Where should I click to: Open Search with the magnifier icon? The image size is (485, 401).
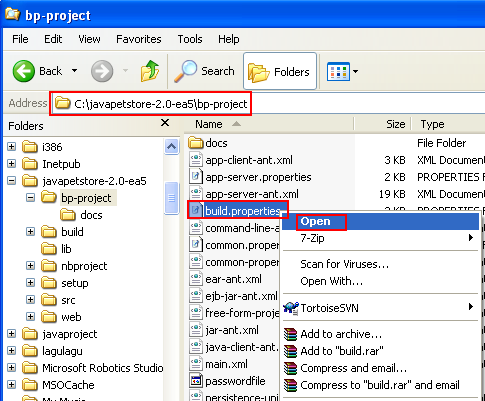(x=204, y=71)
